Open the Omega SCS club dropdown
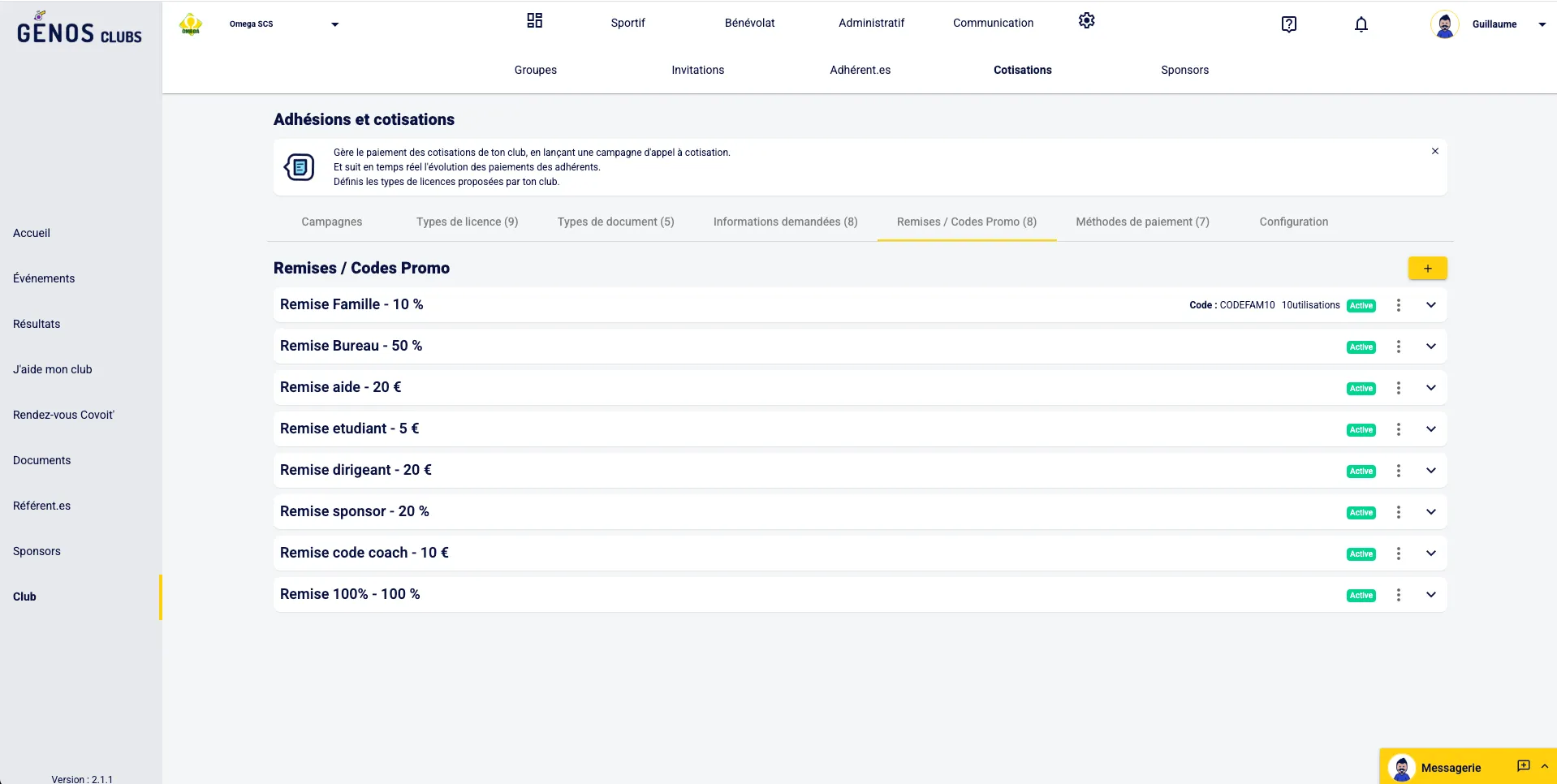Viewport: 1557px width, 784px height. (334, 24)
